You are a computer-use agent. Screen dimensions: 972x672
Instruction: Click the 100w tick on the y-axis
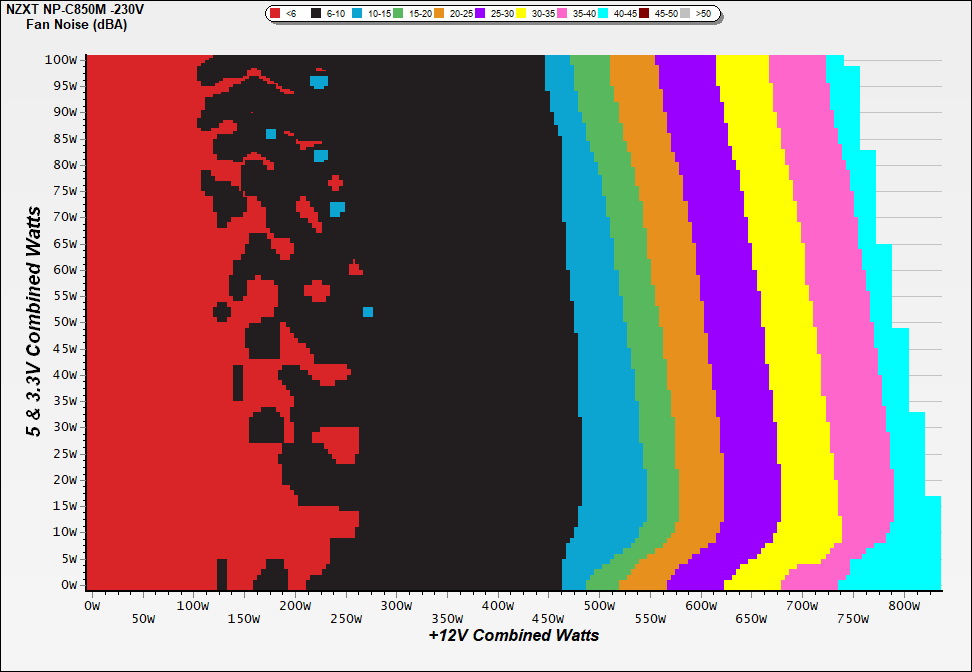(x=62, y=60)
